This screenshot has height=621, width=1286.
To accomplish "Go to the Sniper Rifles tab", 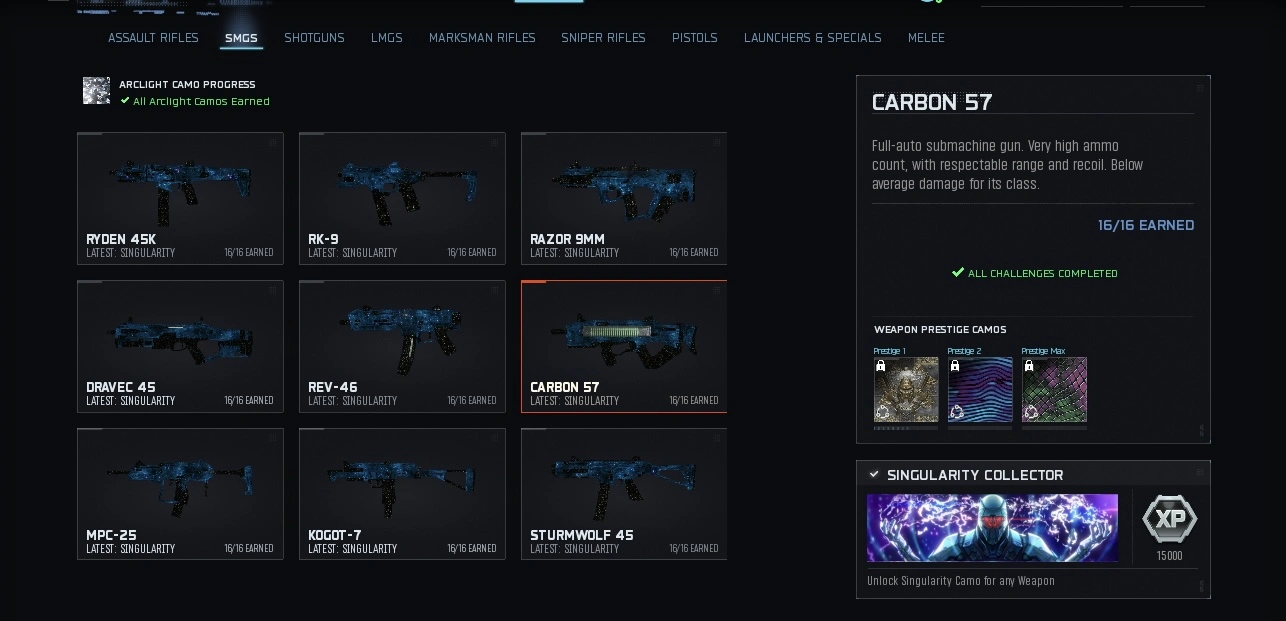I will [x=603, y=38].
